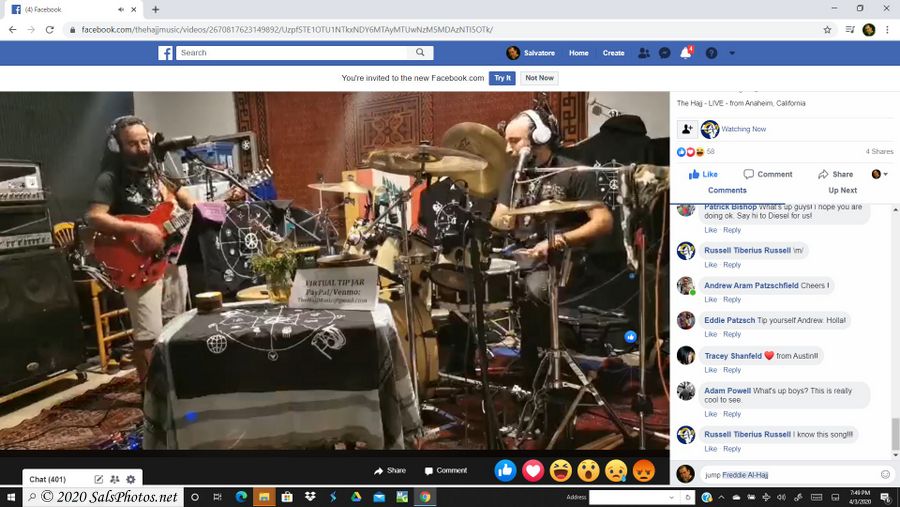
Task: React with the Angry emoji
Action: [644, 470]
